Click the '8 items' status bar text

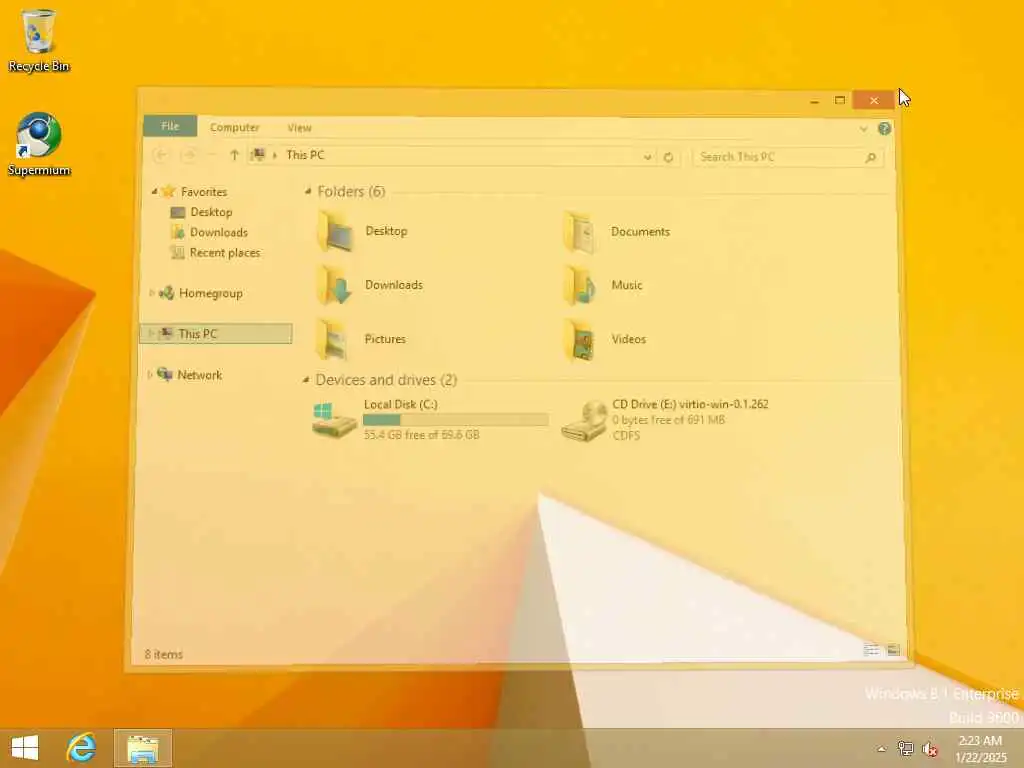coord(163,654)
